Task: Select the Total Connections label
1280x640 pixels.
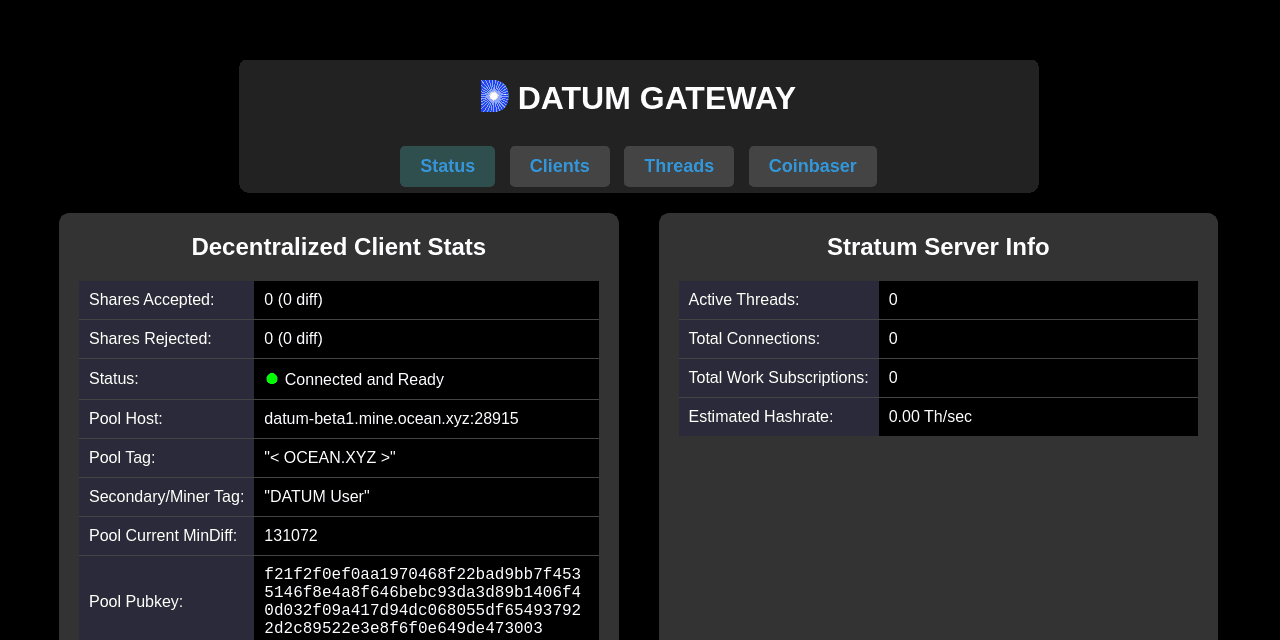Action: click(754, 339)
